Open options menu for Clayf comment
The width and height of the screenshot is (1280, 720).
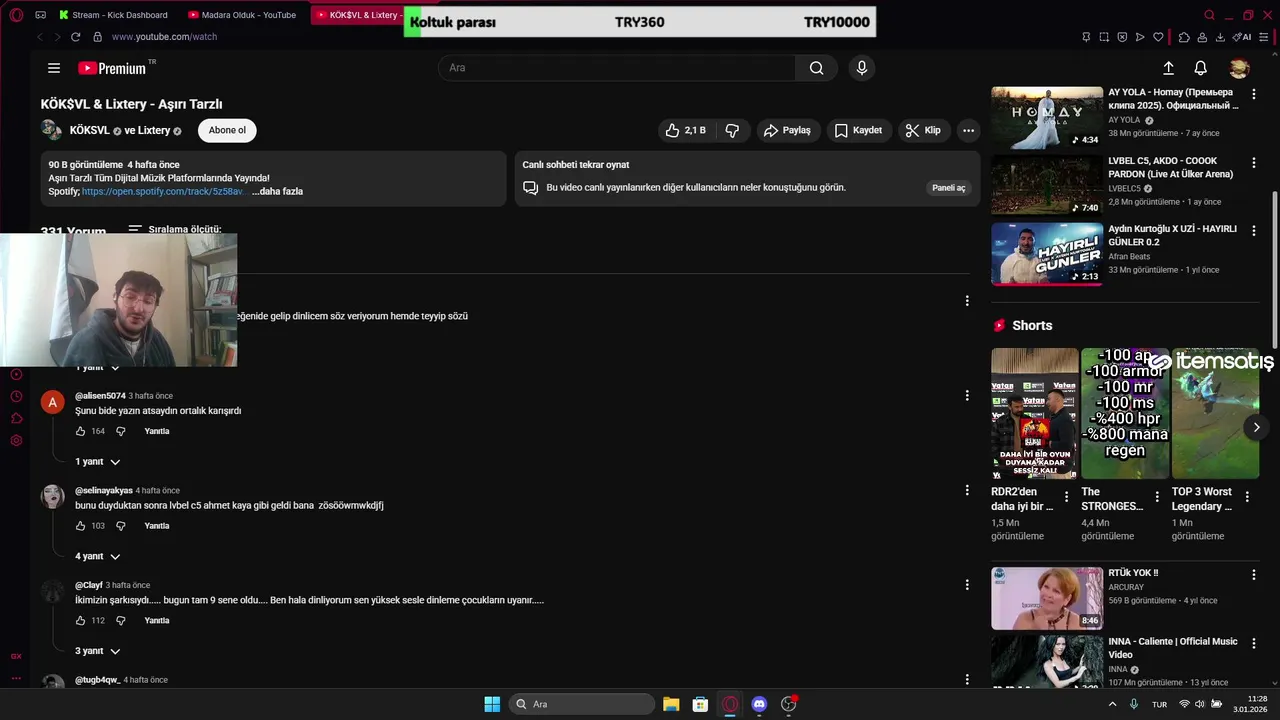pyautogui.click(x=967, y=585)
